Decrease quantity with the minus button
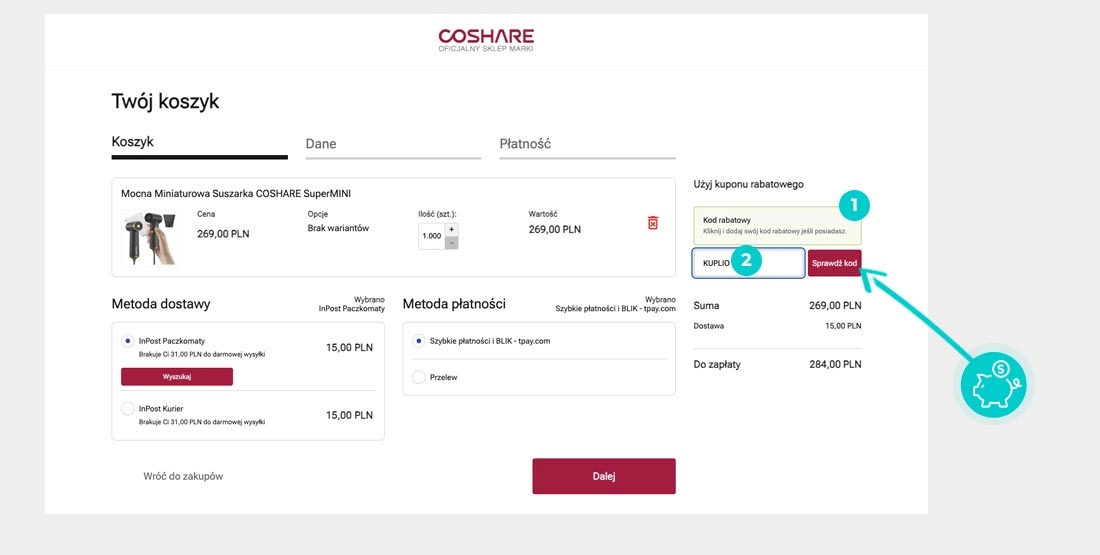 tap(451, 243)
